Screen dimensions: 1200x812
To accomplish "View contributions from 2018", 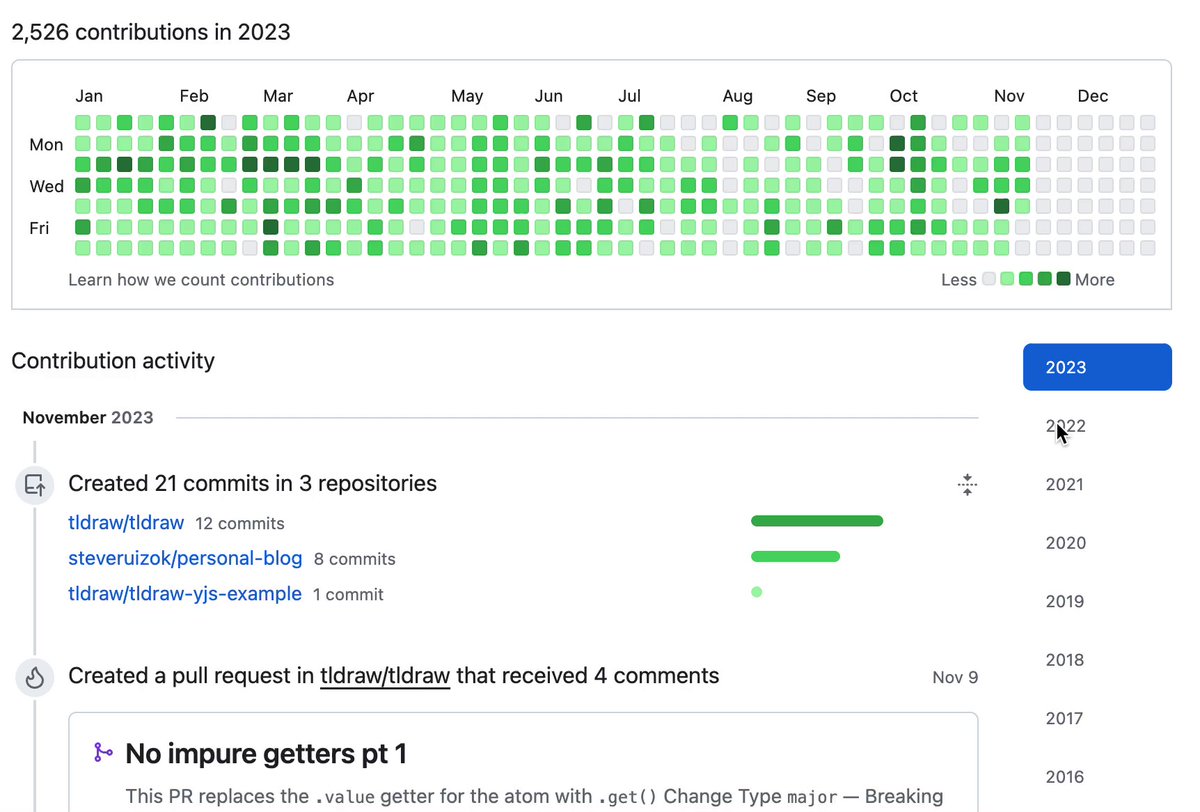I will 1066,660.
